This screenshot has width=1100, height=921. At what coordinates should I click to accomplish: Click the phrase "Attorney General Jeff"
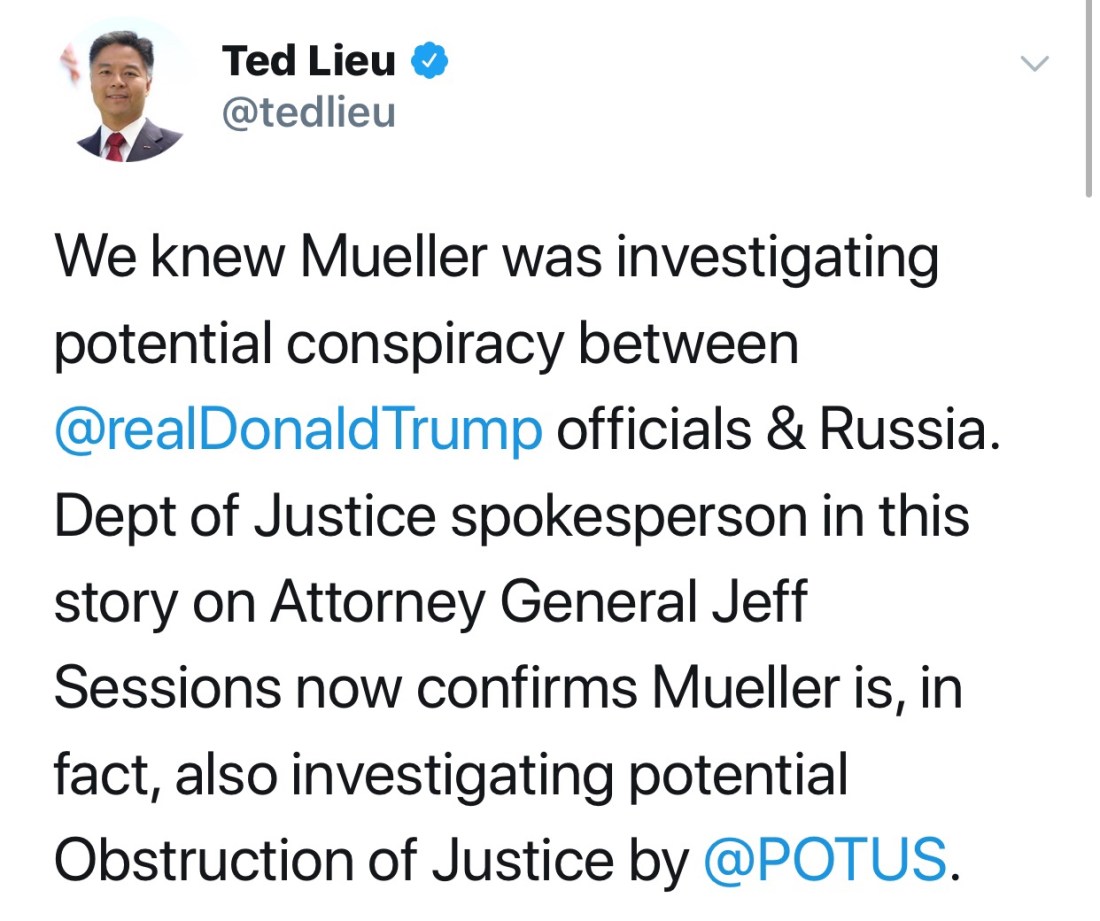(538, 603)
